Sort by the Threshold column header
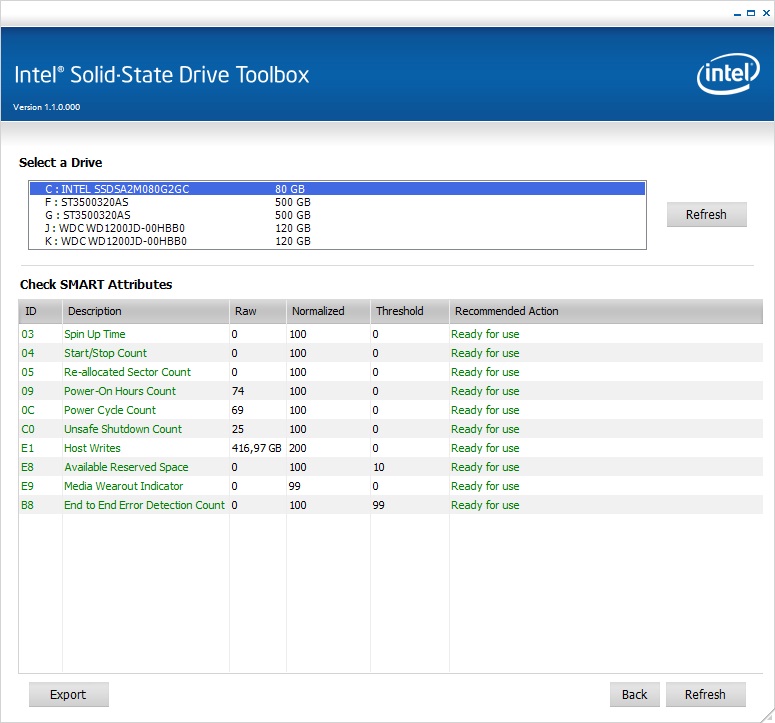This screenshot has height=723, width=775. point(410,311)
